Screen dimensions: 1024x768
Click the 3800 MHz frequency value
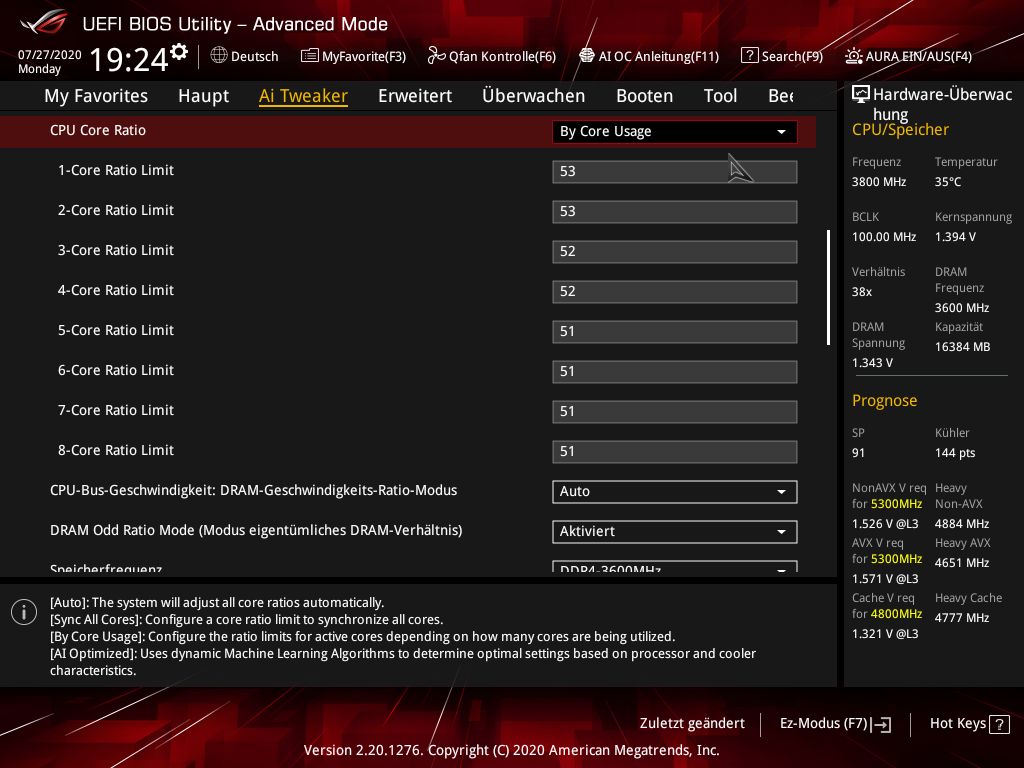click(x=879, y=182)
